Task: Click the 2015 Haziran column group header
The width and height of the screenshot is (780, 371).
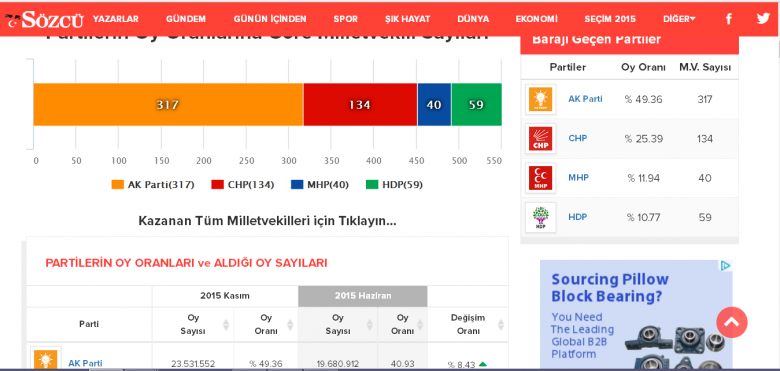Action: click(363, 296)
